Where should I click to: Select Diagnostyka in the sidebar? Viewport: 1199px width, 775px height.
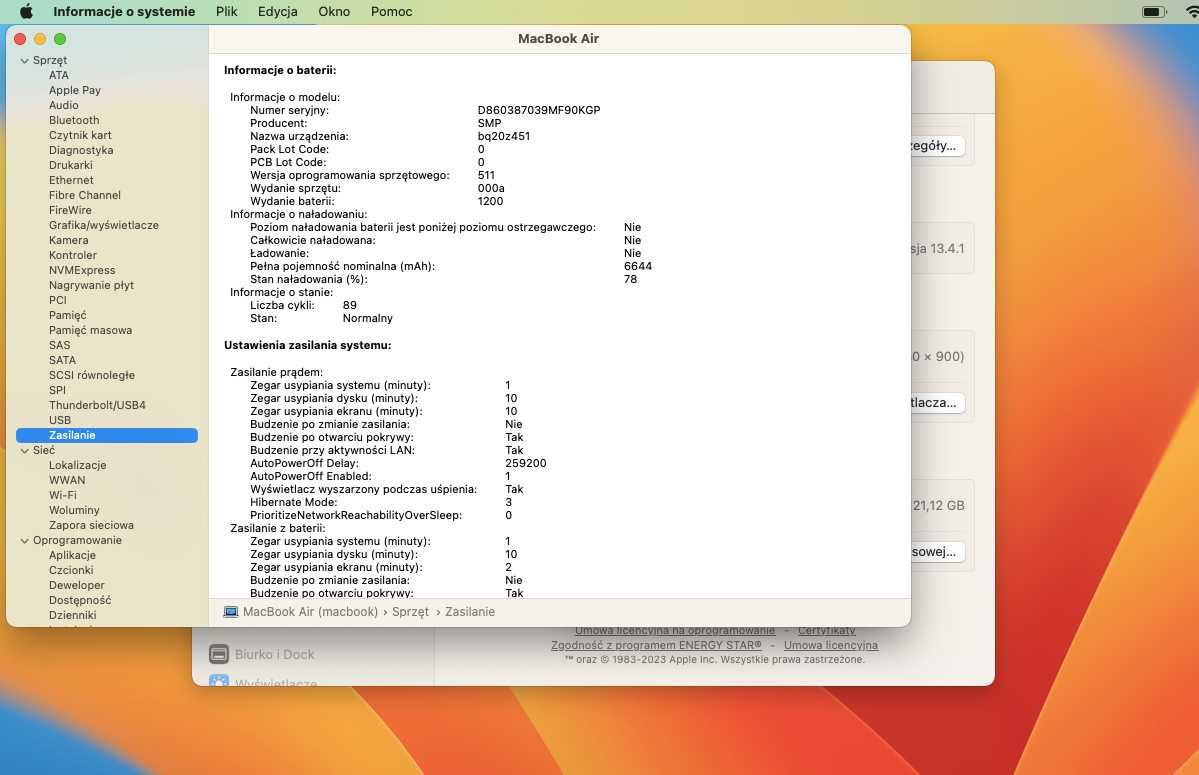point(81,150)
